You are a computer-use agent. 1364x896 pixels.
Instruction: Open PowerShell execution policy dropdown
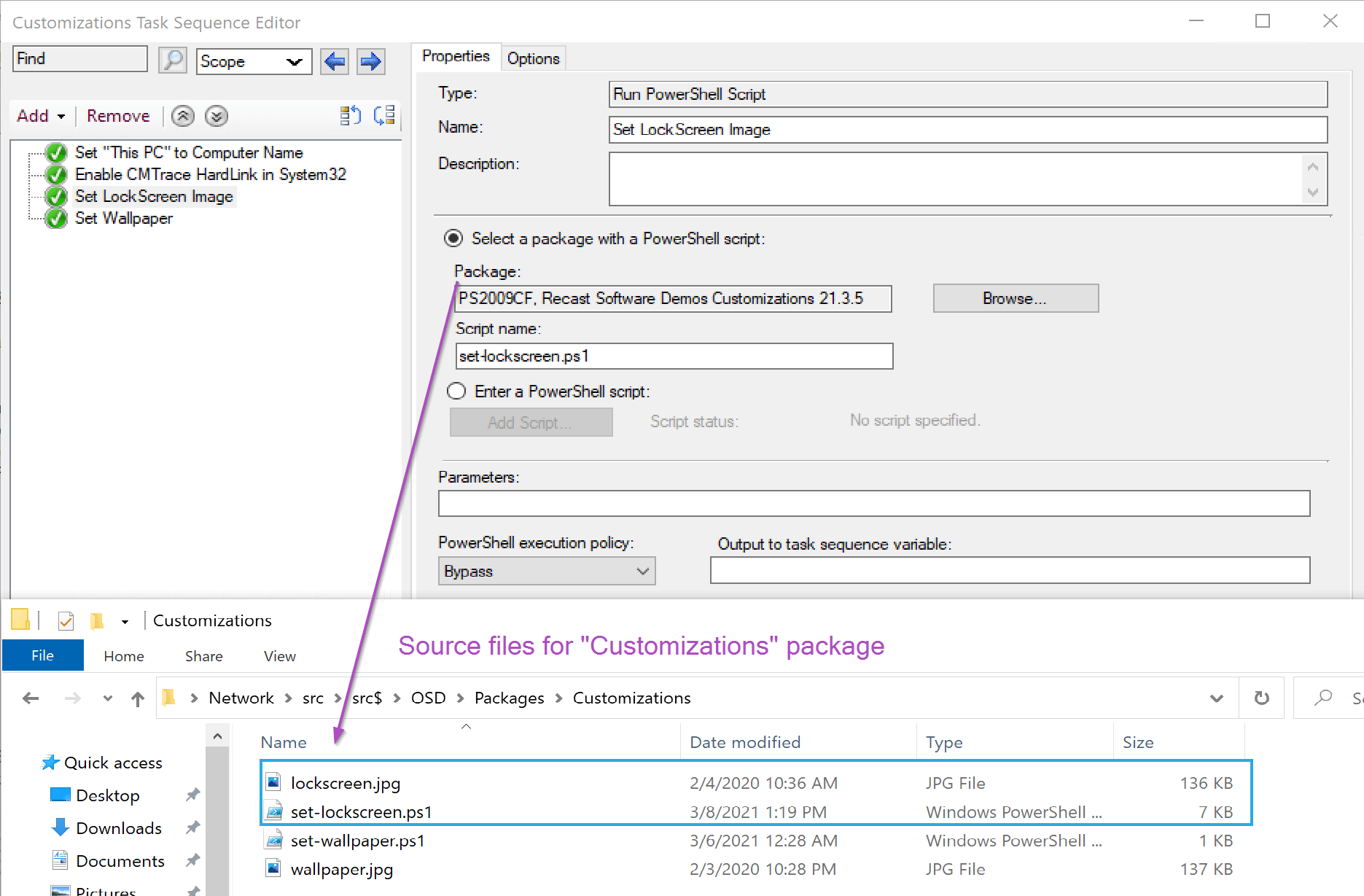[x=546, y=571]
